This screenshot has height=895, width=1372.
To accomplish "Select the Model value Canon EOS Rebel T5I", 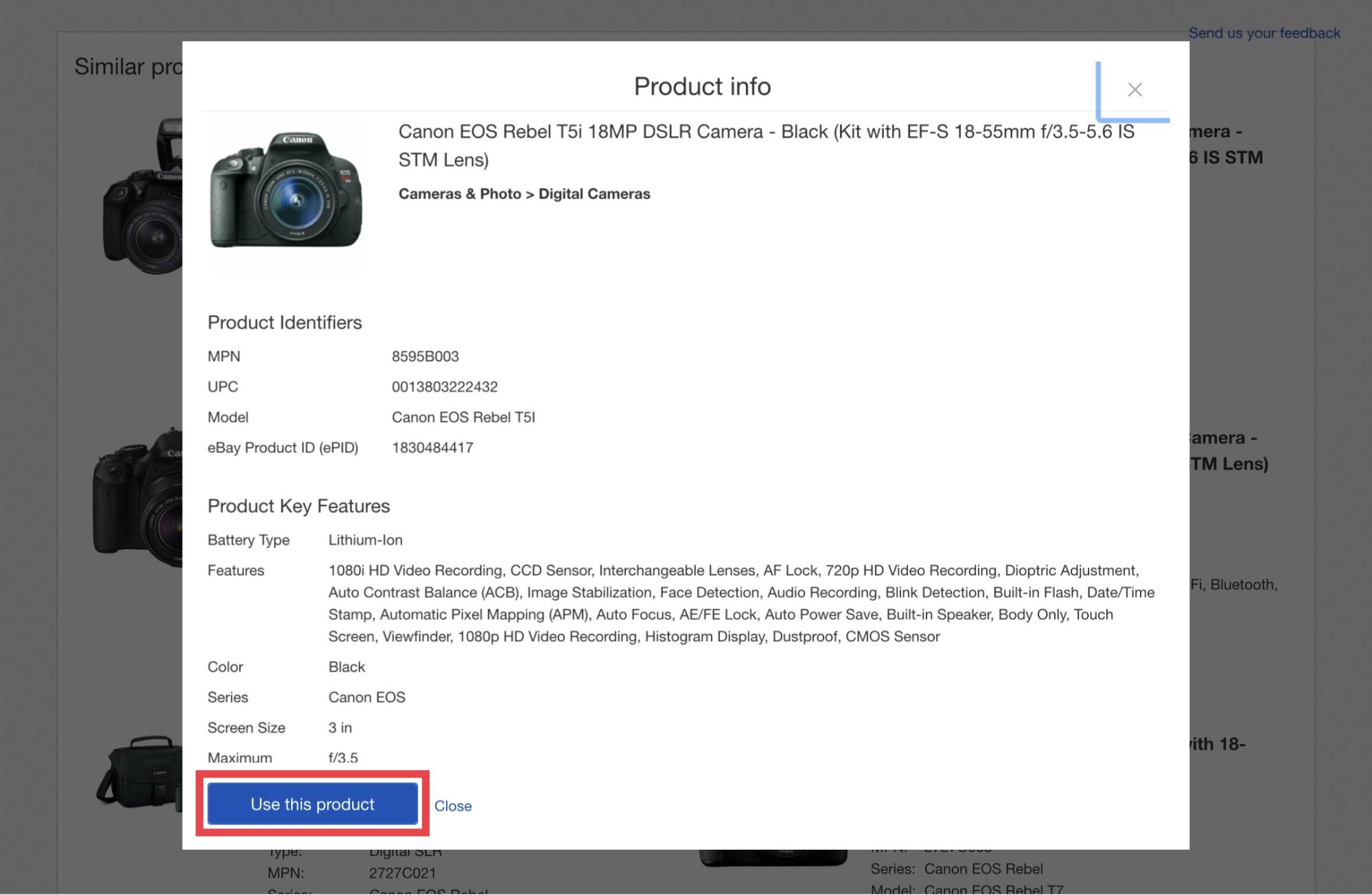I will (x=463, y=417).
